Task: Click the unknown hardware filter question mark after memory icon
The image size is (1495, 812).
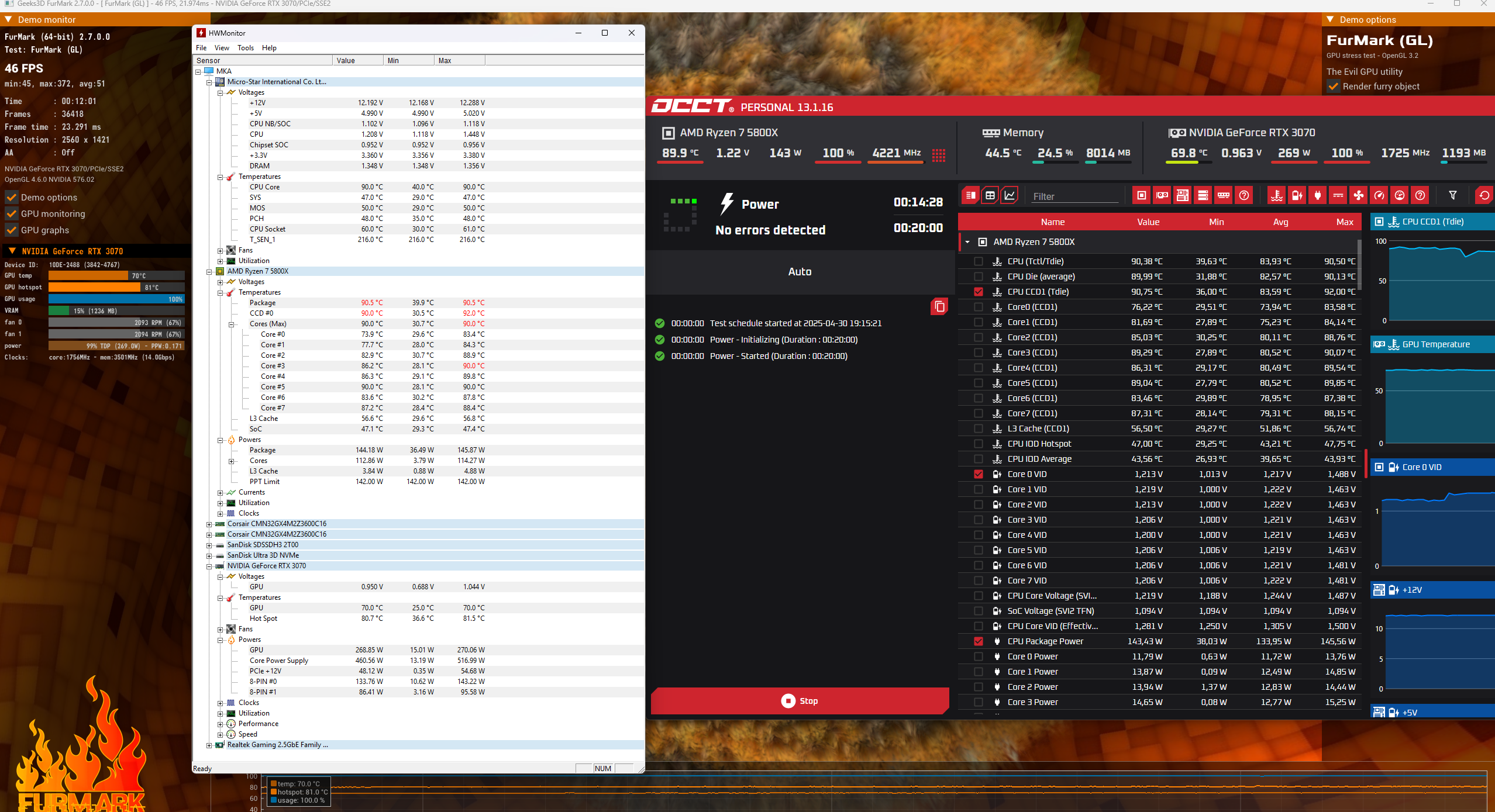Action: (x=1244, y=195)
